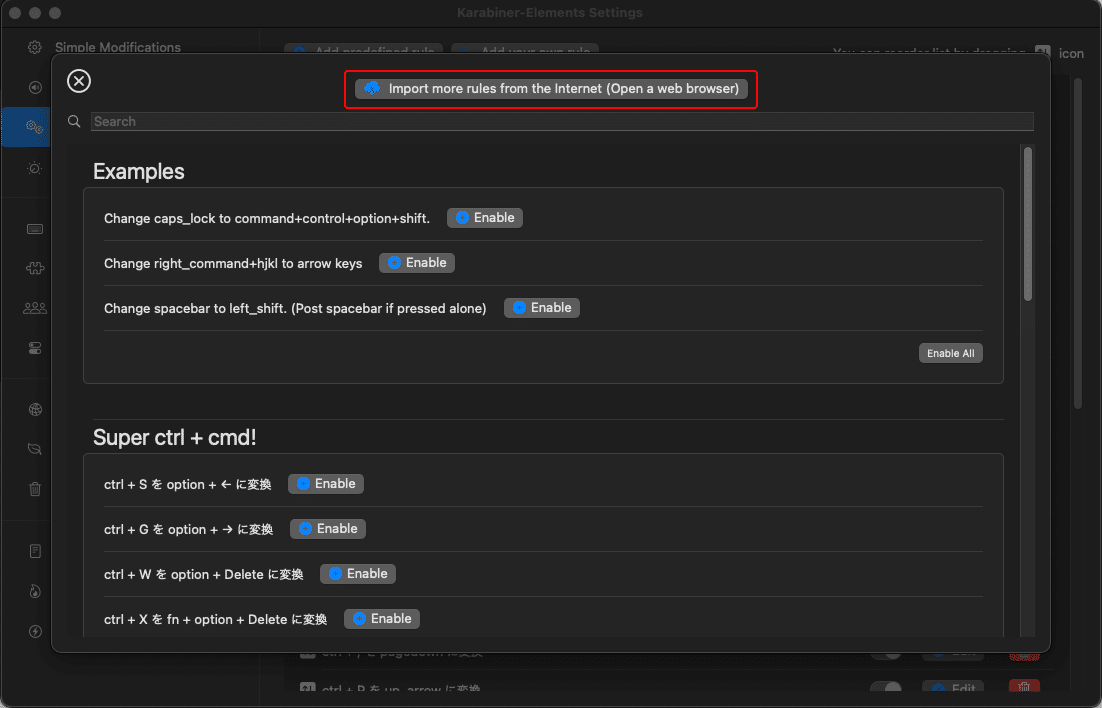
Task: Click the Karabiner-Elements Settings window title
Action: [550, 13]
